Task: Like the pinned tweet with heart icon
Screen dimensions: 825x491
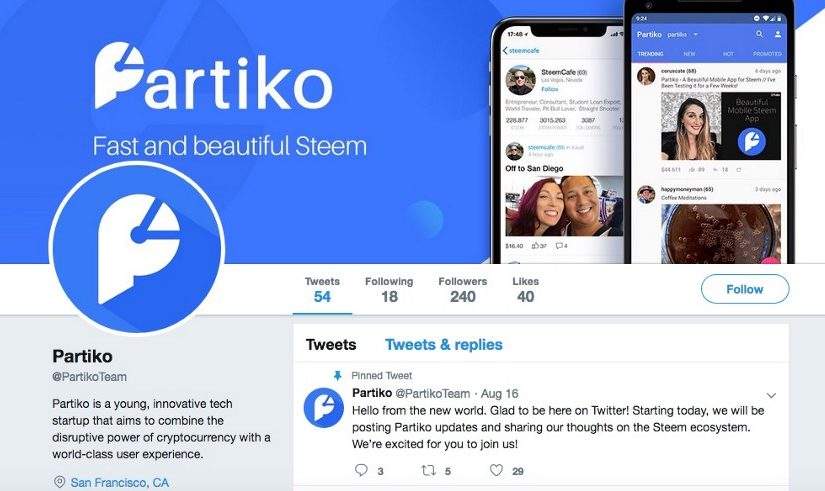Action: (496, 470)
